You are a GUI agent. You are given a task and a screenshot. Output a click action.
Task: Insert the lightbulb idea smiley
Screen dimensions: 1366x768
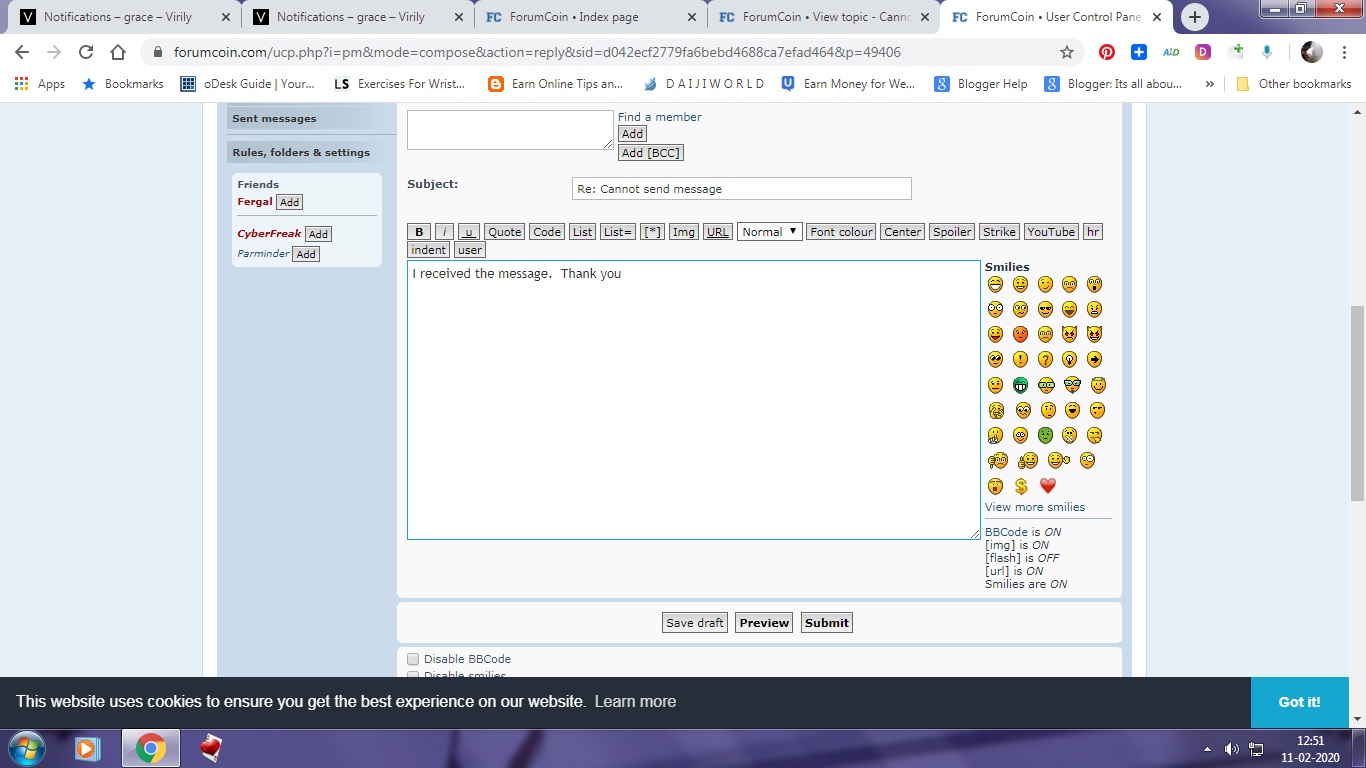point(1069,359)
